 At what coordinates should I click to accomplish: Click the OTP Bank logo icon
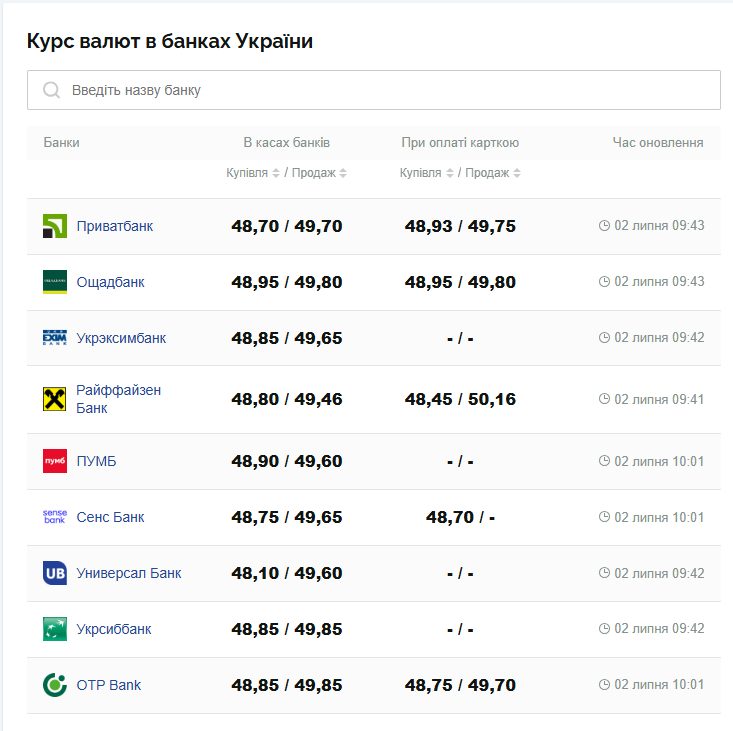click(55, 685)
